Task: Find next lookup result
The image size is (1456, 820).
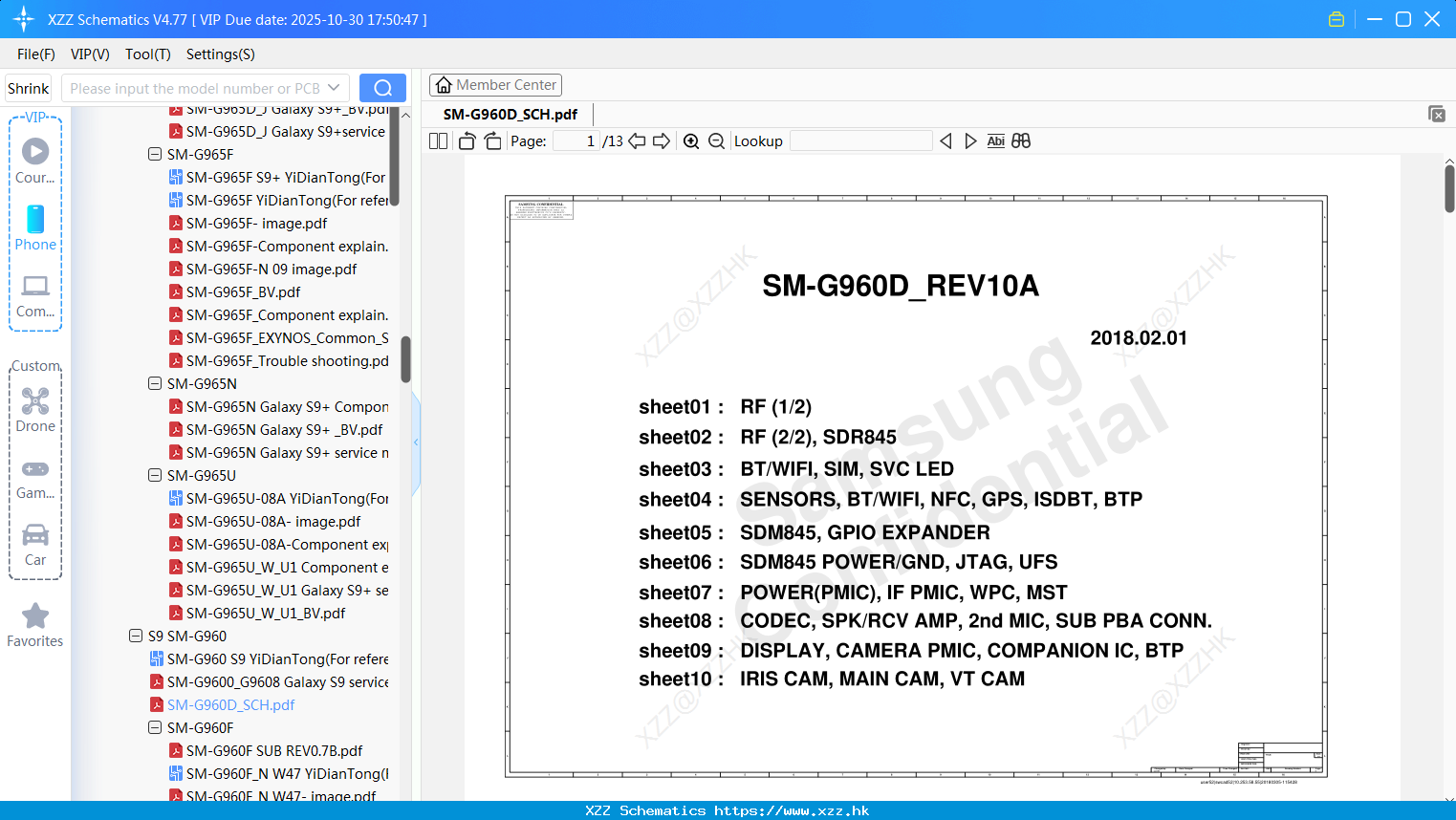Action: click(970, 141)
